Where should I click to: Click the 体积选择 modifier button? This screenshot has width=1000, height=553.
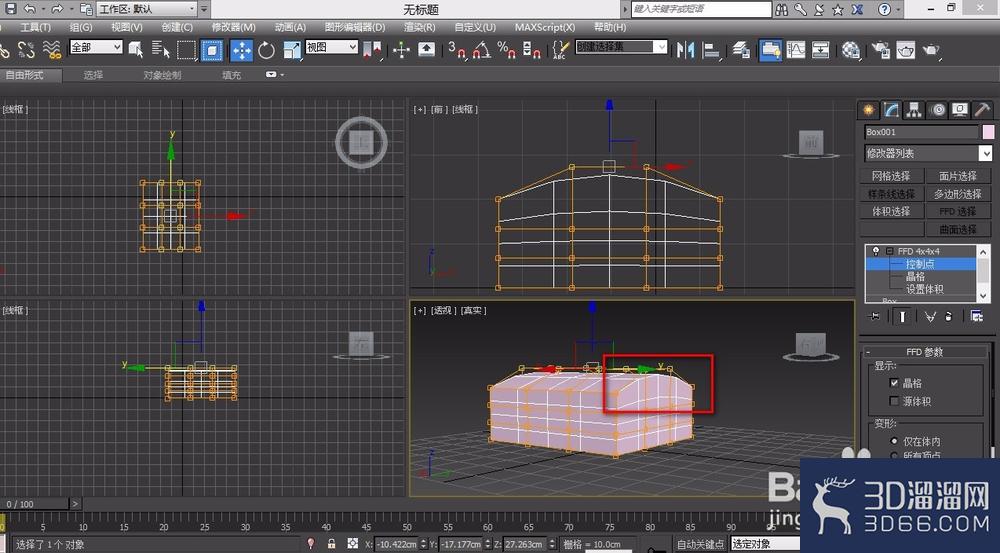[x=890, y=211]
